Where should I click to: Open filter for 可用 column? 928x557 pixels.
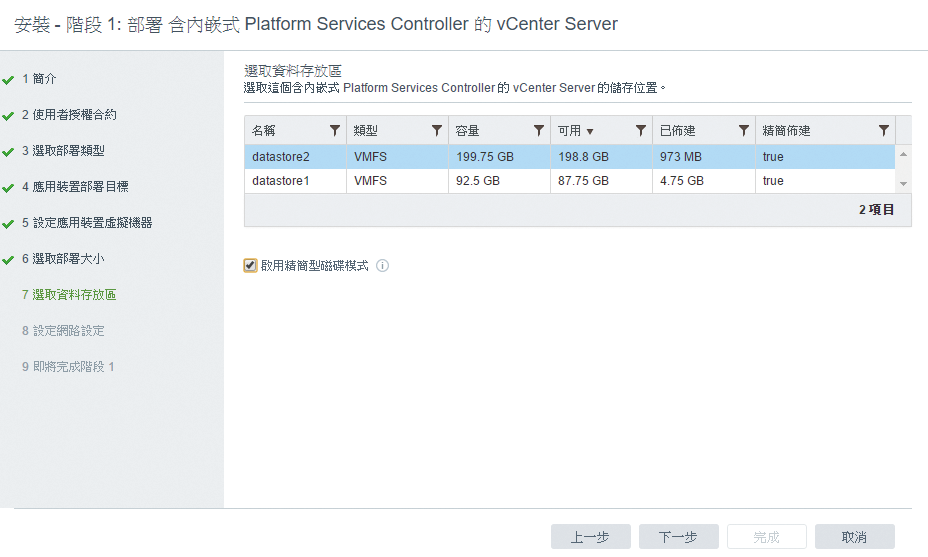(640, 130)
